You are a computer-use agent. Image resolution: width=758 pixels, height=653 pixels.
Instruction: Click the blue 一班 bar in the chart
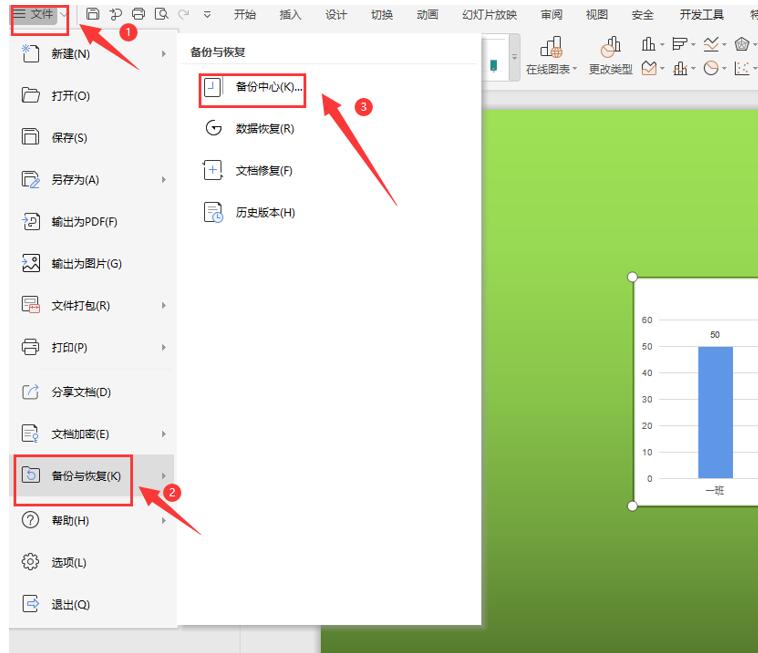(715, 412)
